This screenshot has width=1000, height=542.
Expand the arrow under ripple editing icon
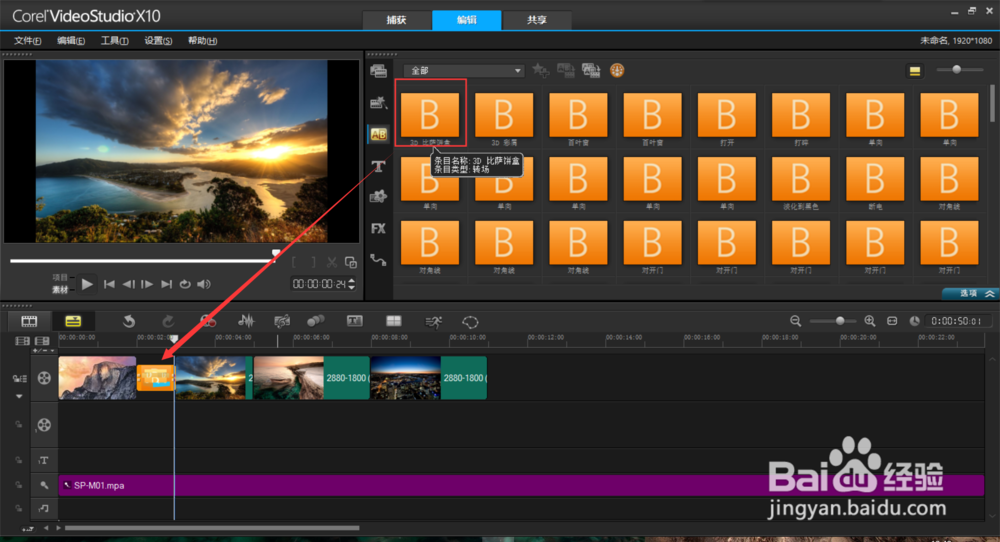pos(19,396)
